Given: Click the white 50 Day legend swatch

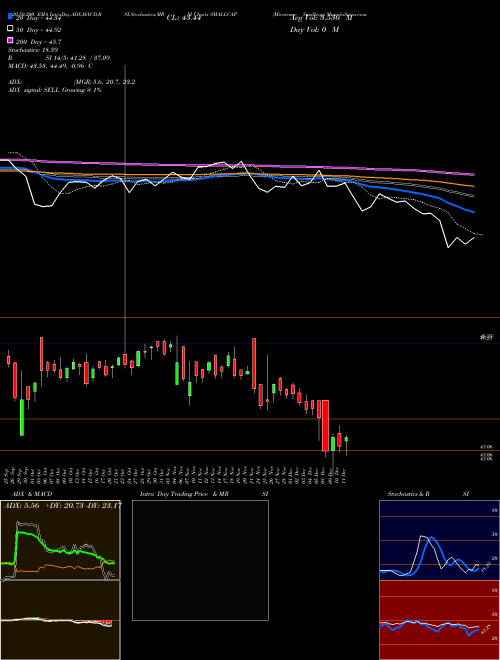Looking at the screenshot, I should (11, 29).
